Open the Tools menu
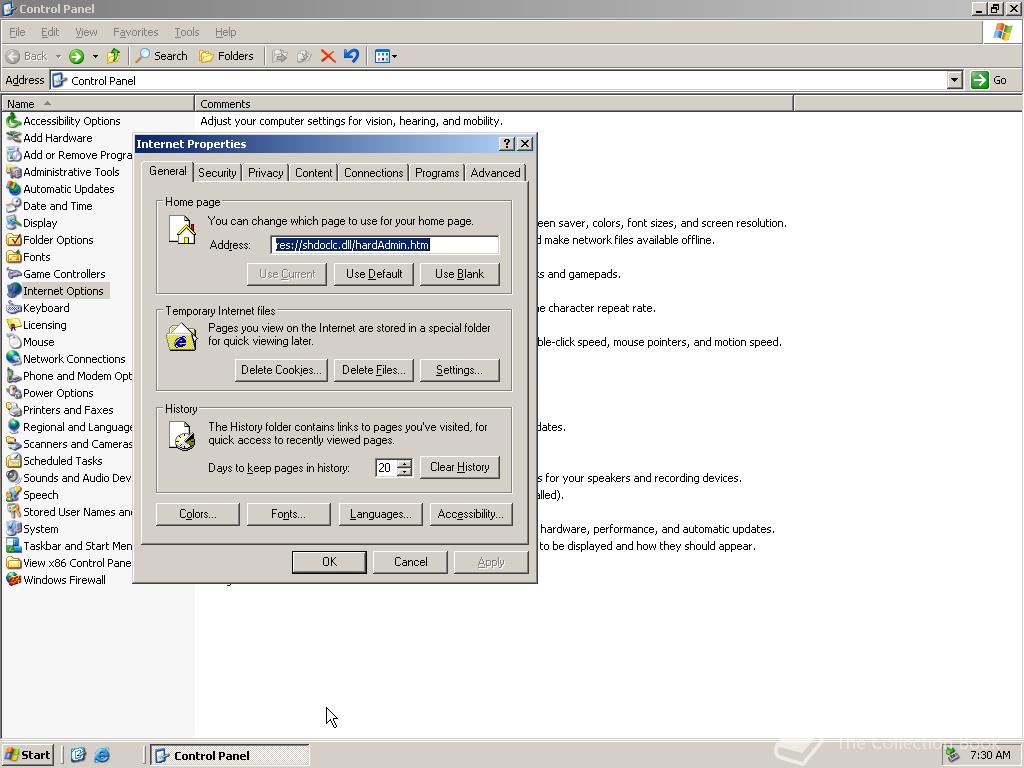Screen dimensions: 1024x768 coord(186,32)
